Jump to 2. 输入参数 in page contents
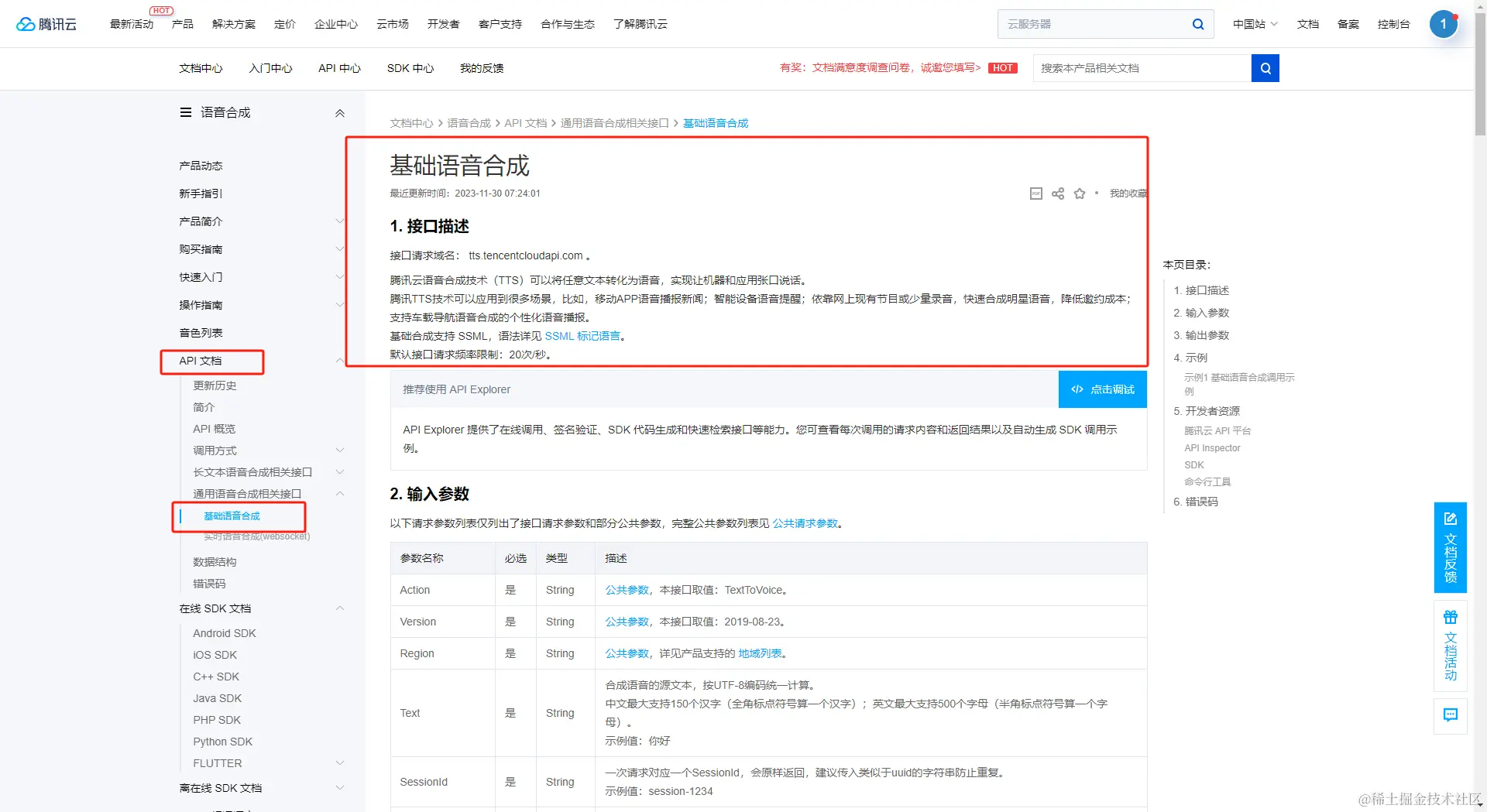The image size is (1487, 812). pos(1201,313)
